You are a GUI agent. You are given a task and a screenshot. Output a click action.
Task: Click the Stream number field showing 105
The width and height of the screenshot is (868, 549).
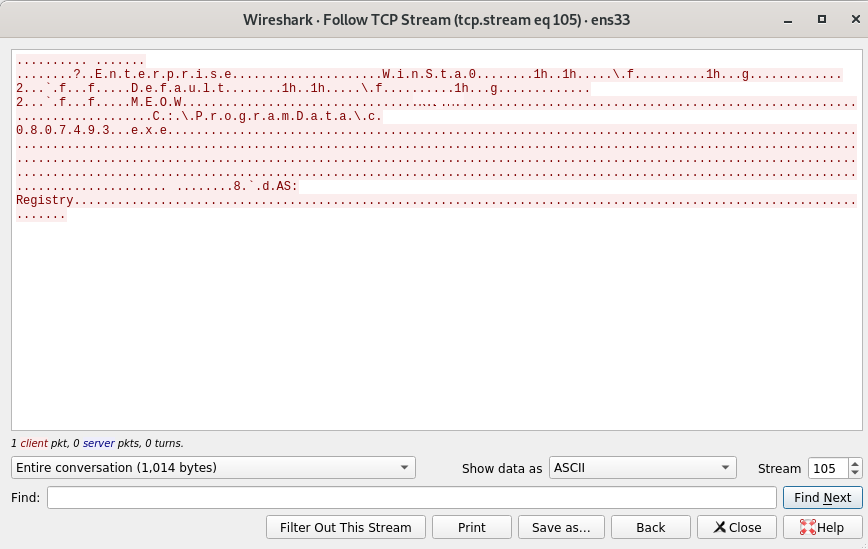point(828,468)
